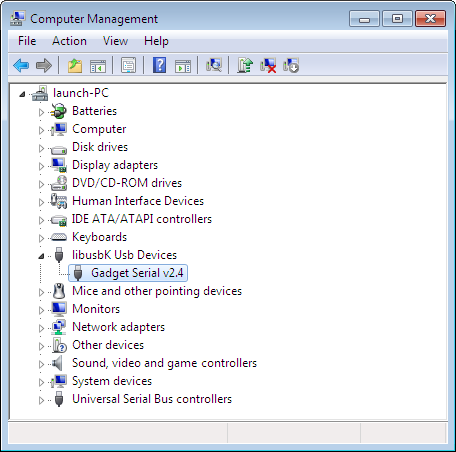Expand the Batteries node

click(x=41, y=112)
